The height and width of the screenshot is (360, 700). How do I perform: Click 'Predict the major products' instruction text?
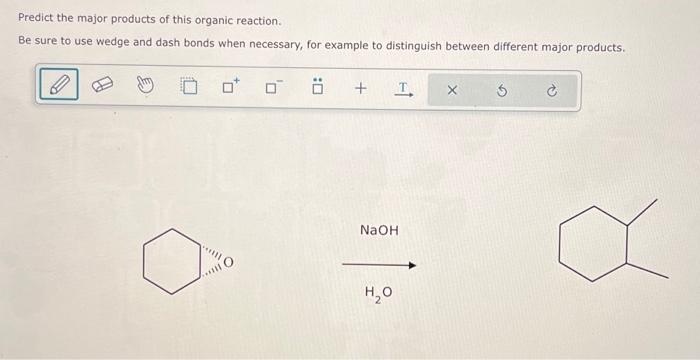point(150,20)
